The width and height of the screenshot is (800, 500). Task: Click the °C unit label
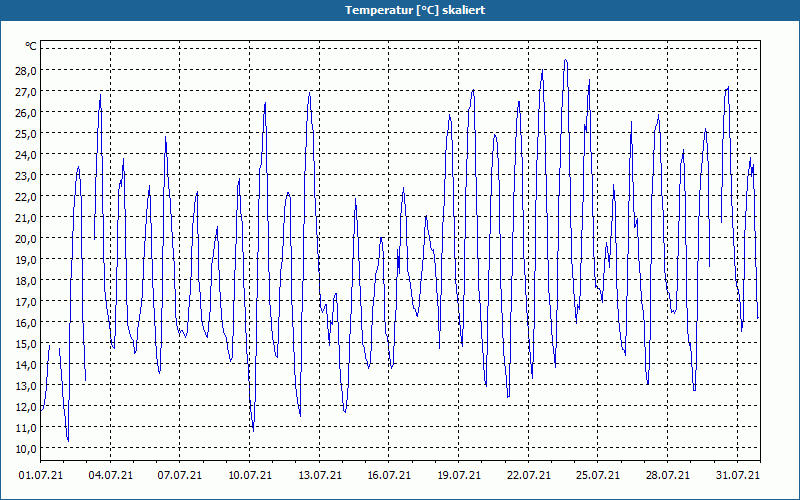pyautogui.click(x=31, y=46)
